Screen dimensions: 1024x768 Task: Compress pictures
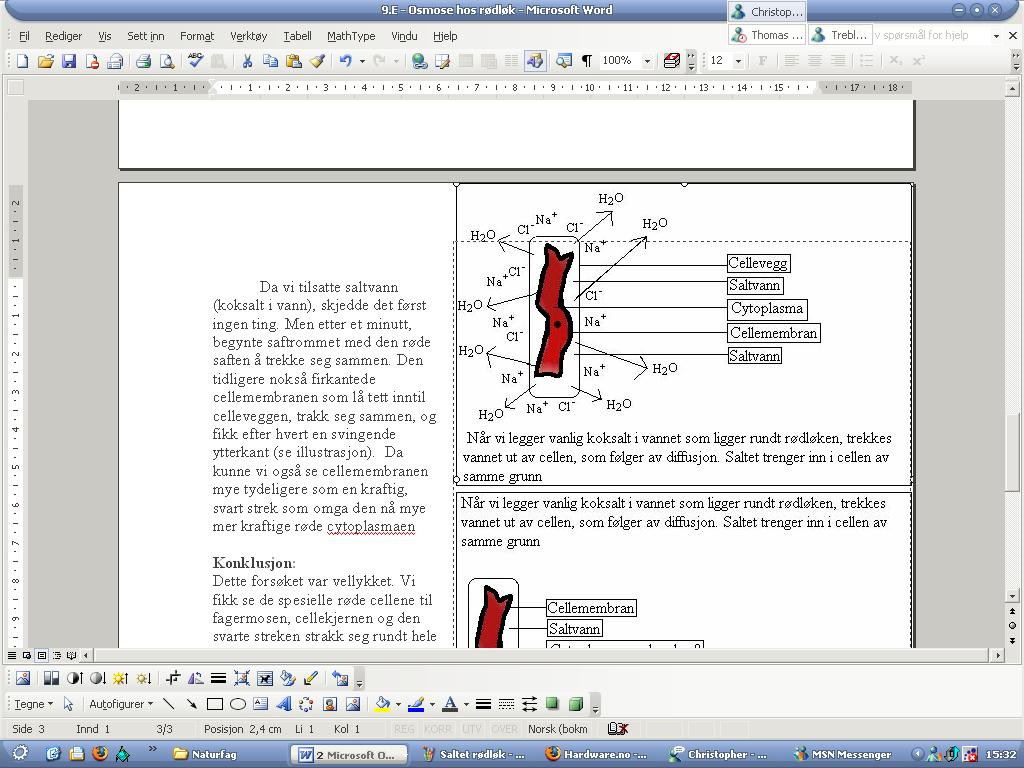(242, 678)
